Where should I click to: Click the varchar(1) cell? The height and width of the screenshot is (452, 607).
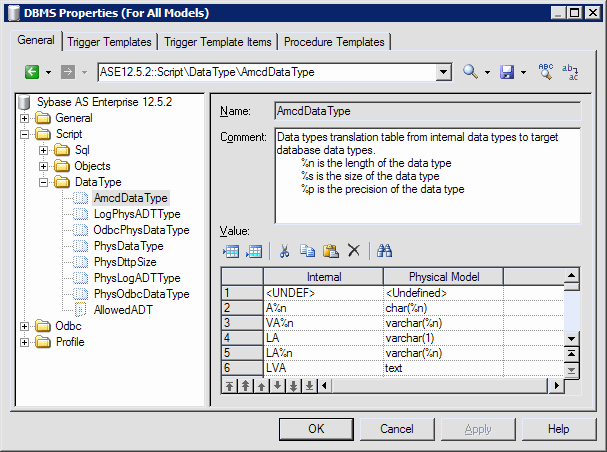pos(444,338)
